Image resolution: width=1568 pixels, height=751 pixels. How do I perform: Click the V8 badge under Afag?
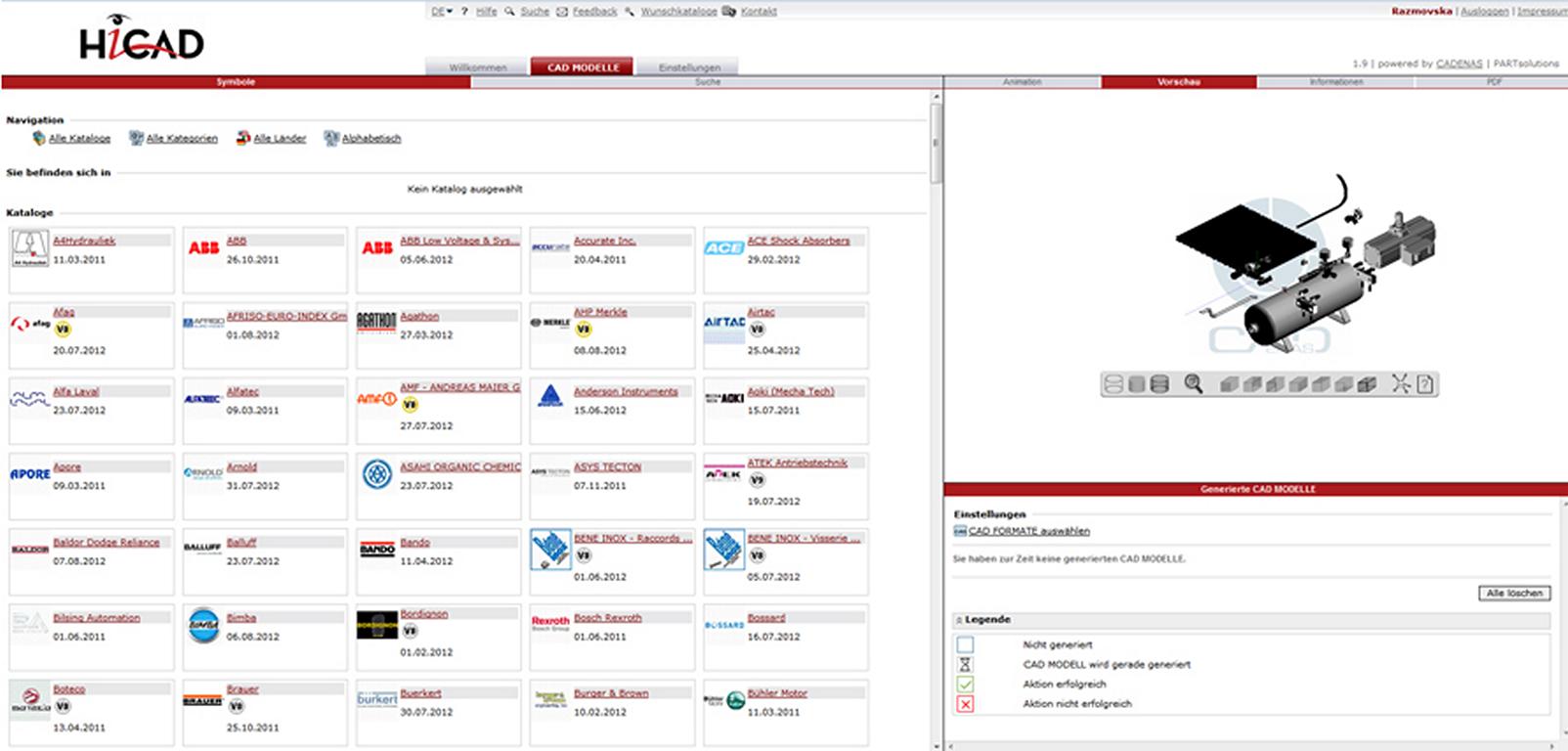click(x=63, y=330)
